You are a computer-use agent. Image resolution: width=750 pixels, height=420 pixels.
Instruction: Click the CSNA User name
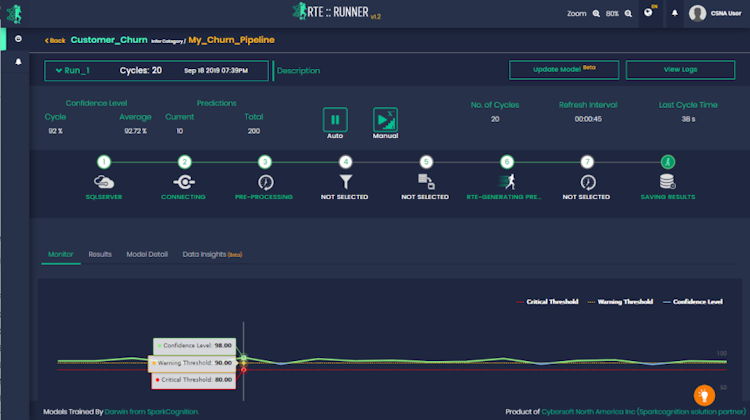(x=726, y=13)
